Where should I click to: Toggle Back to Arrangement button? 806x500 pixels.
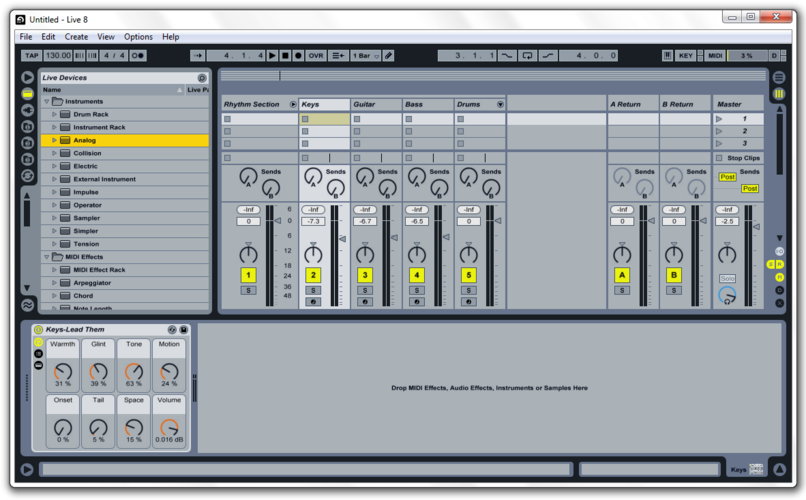click(338, 55)
